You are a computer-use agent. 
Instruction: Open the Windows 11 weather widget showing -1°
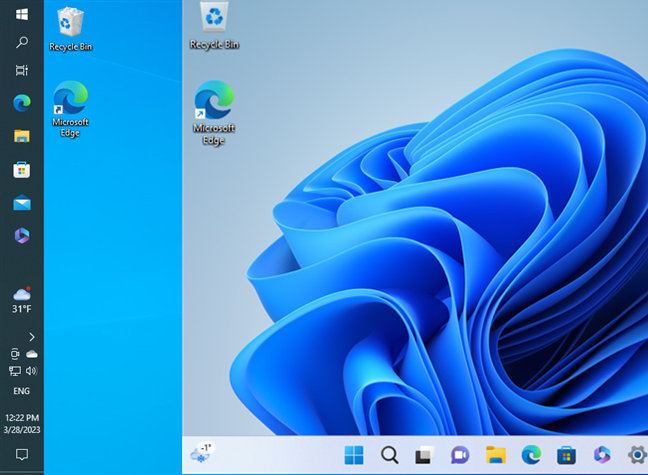pos(202,454)
